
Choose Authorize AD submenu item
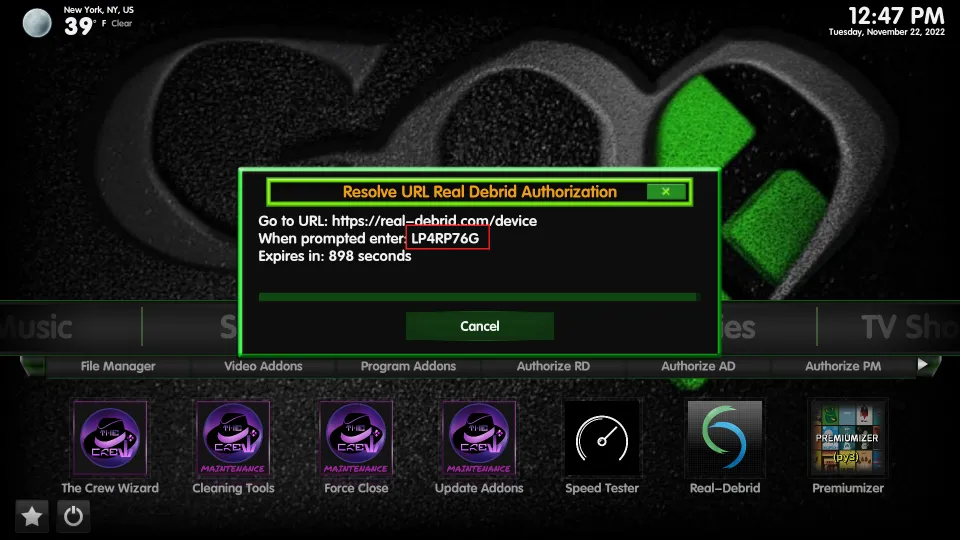click(698, 366)
